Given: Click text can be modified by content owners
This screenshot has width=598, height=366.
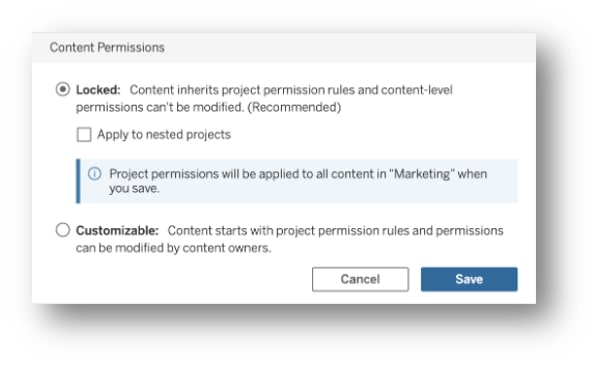Looking at the screenshot, I should pos(174,248).
